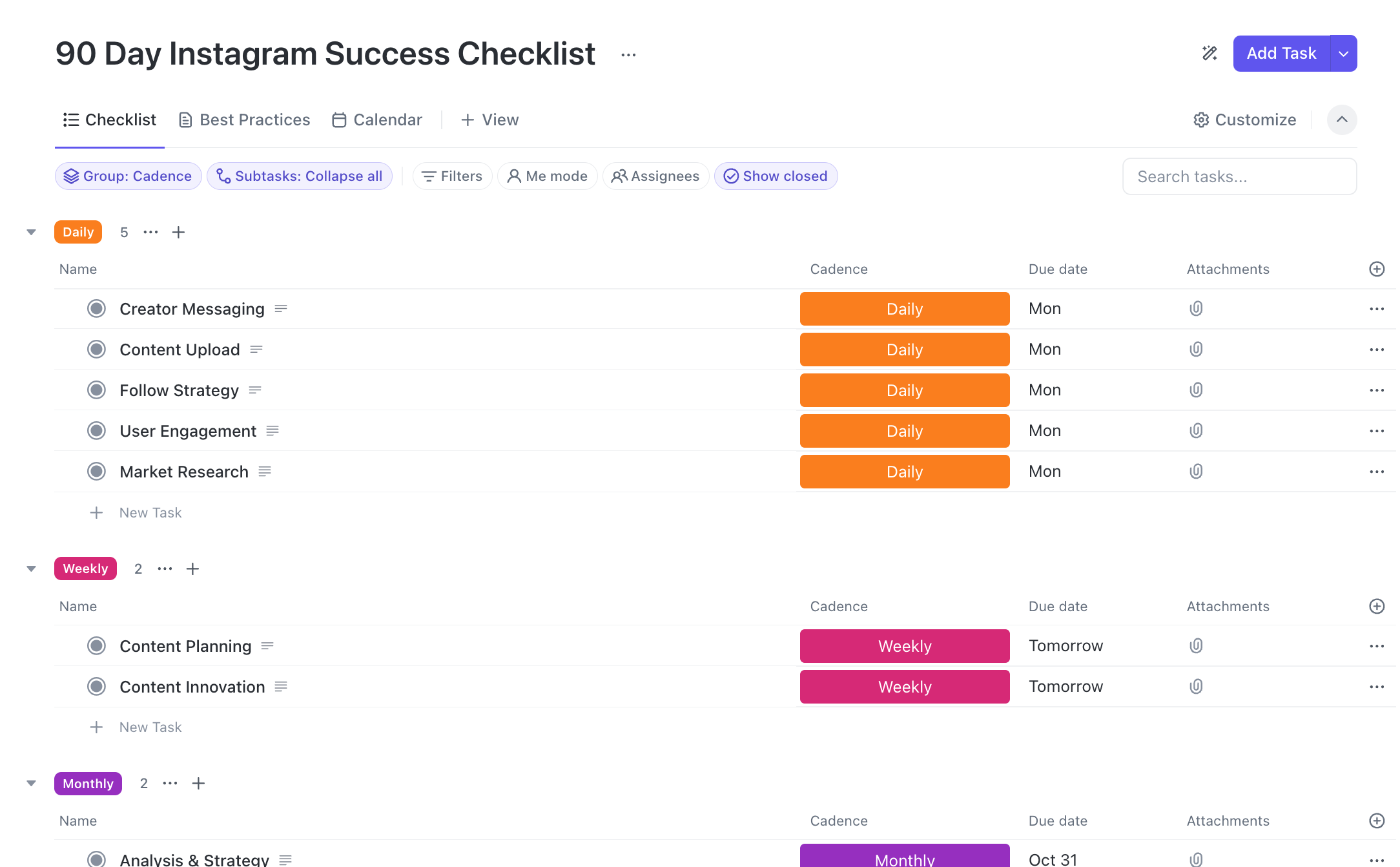Screen dimensions: 1400x867
Task: Toggle status circle of Content Upload
Action: [96, 350]
